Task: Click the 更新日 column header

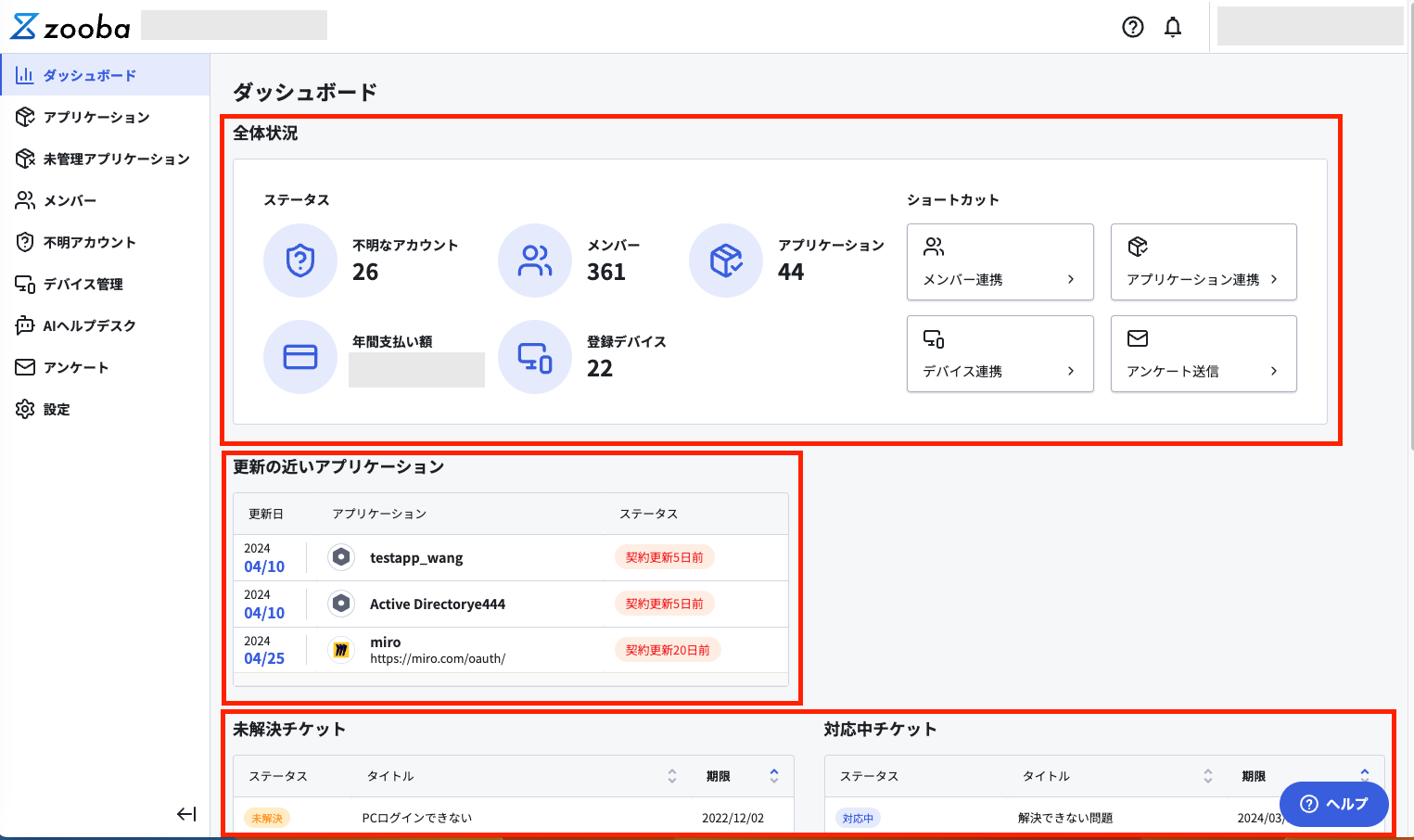Action: 266,514
